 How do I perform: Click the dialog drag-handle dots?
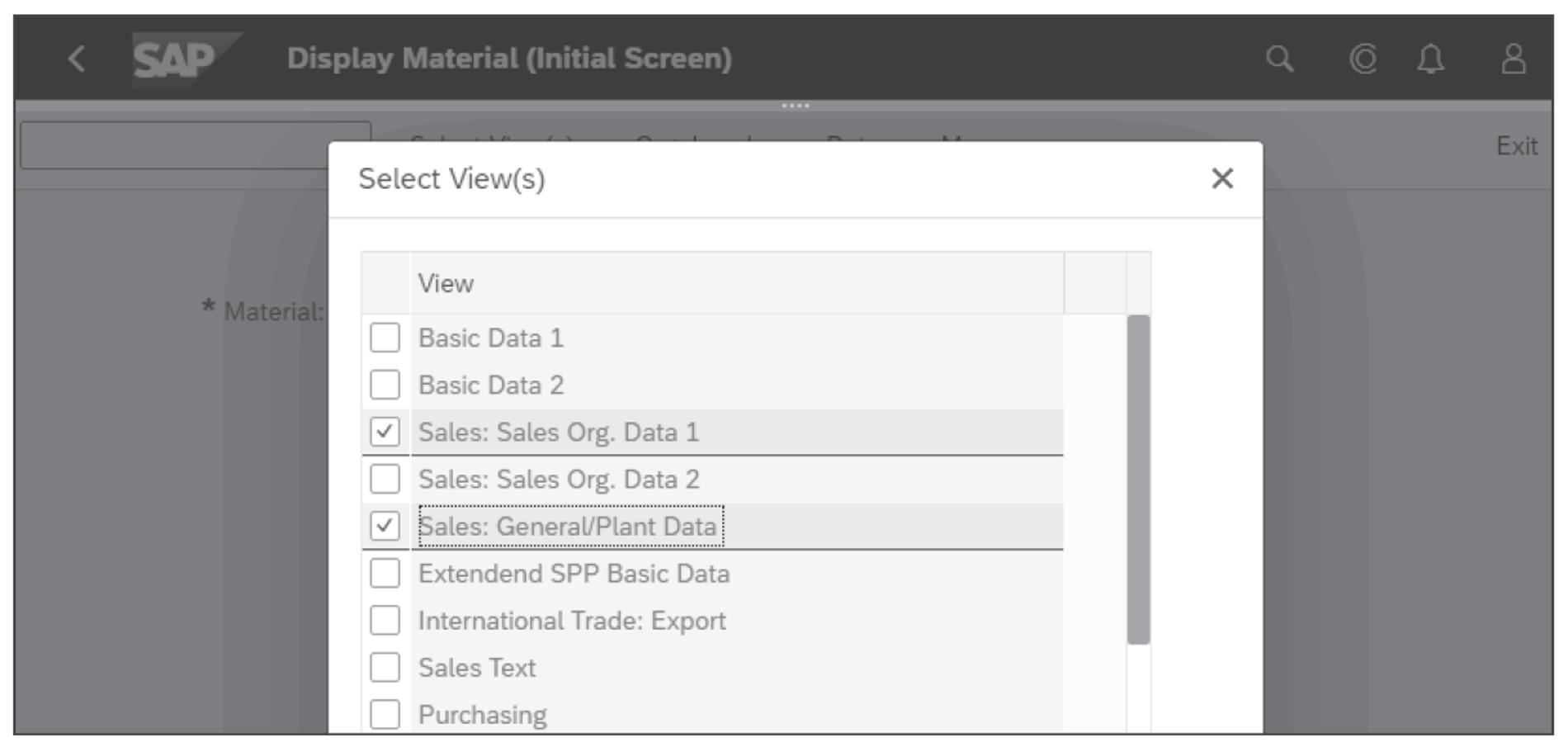pos(795,104)
